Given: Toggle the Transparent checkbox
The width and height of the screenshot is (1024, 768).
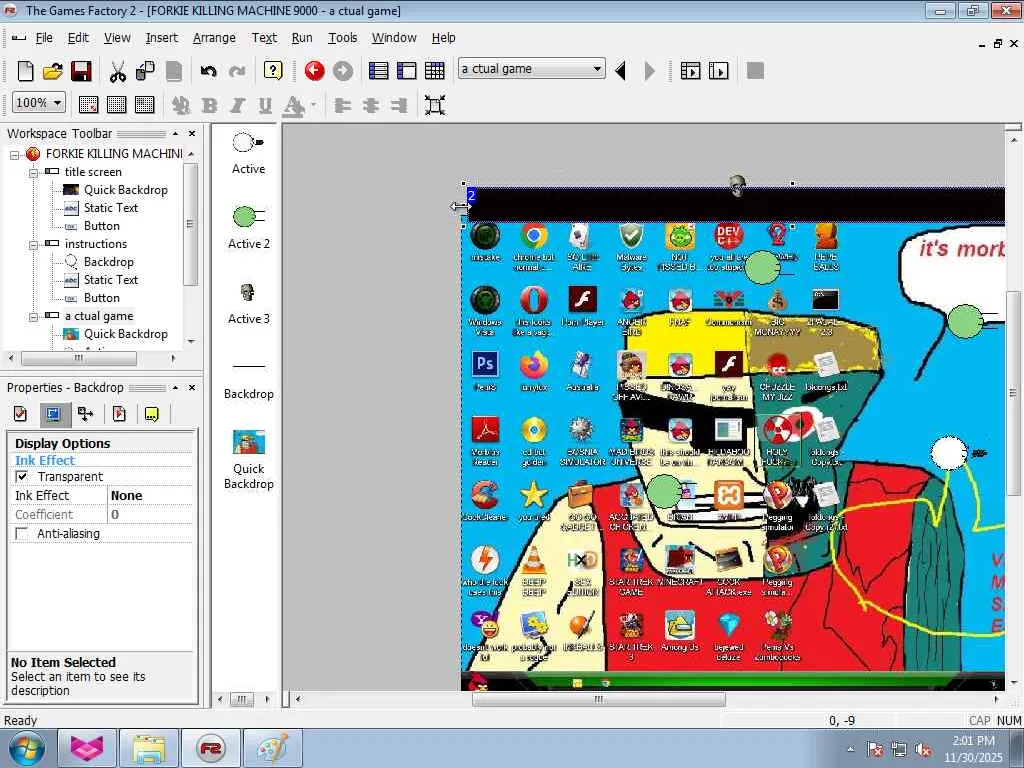Looking at the screenshot, I should click(x=22, y=477).
